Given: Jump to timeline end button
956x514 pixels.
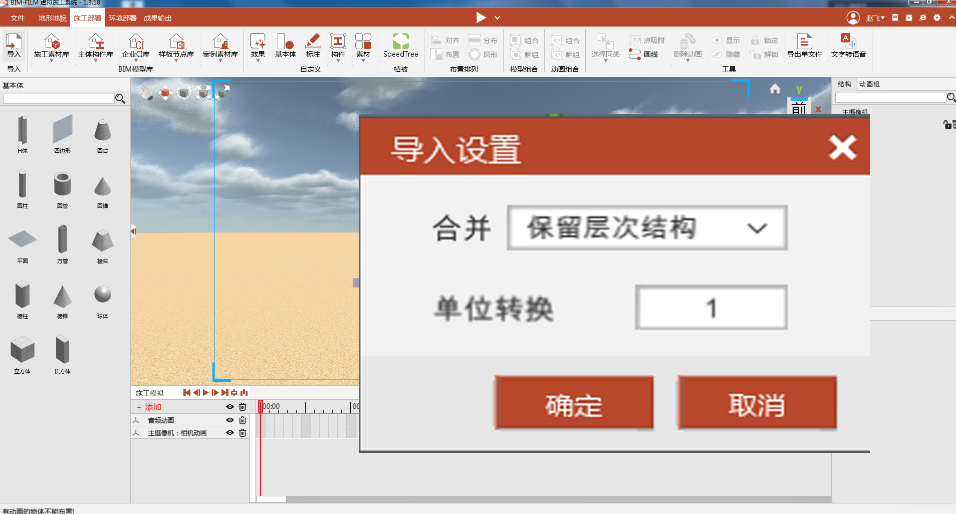Looking at the screenshot, I should (x=224, y=393).
